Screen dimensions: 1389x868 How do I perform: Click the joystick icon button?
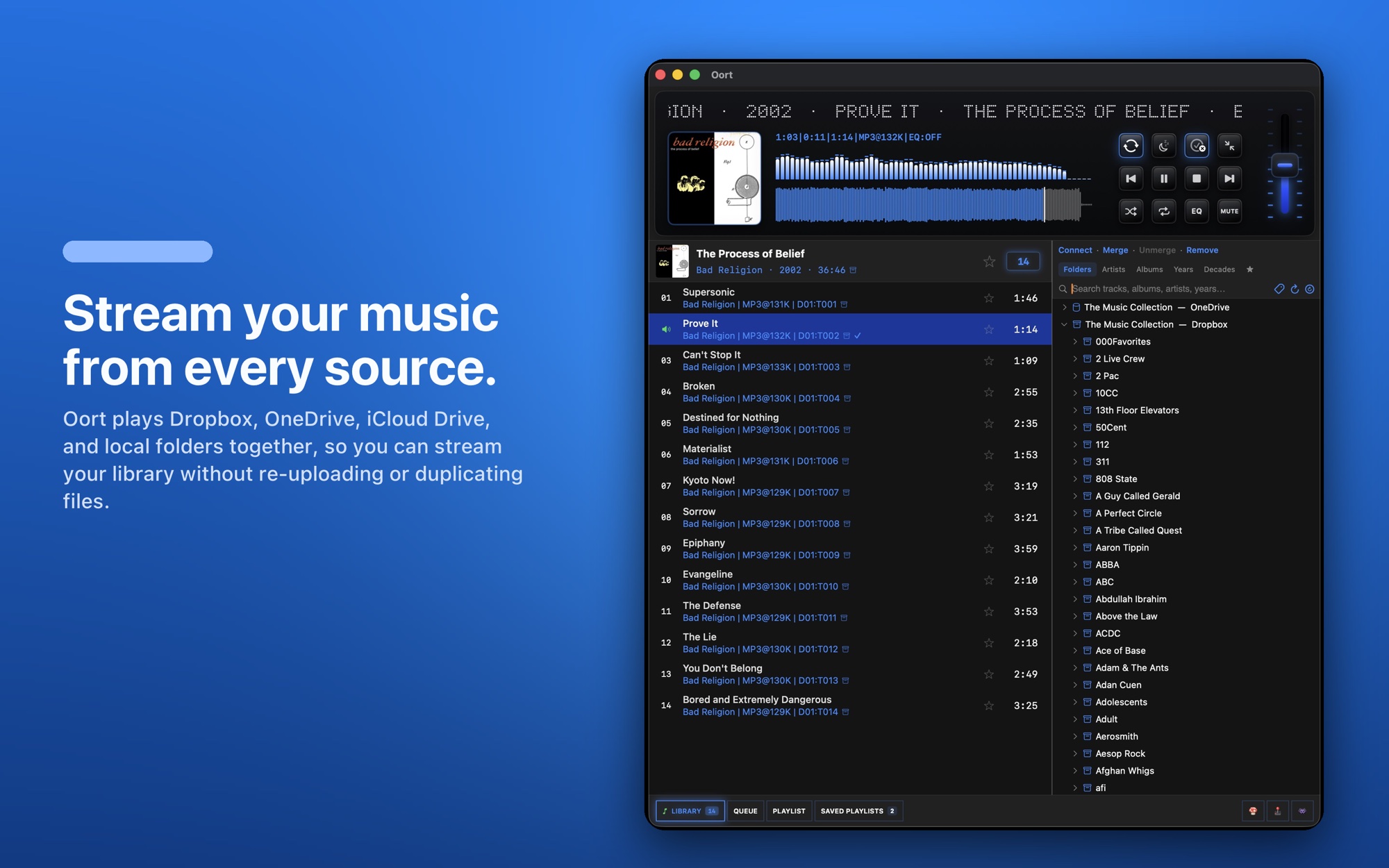(x=1278, y=811)
